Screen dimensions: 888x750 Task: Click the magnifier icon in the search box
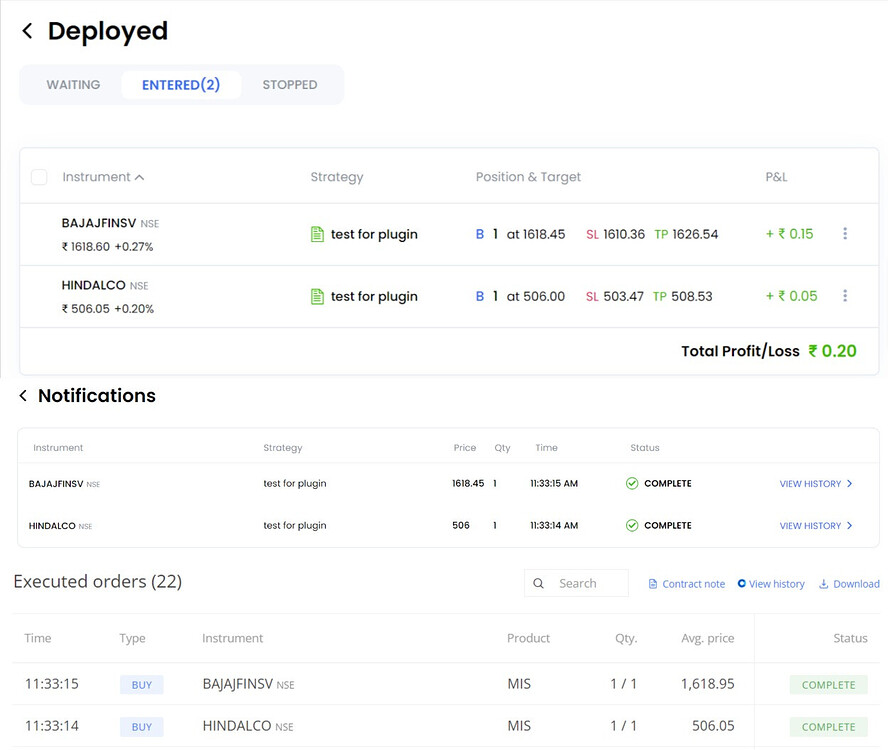(x=539, y=583)
